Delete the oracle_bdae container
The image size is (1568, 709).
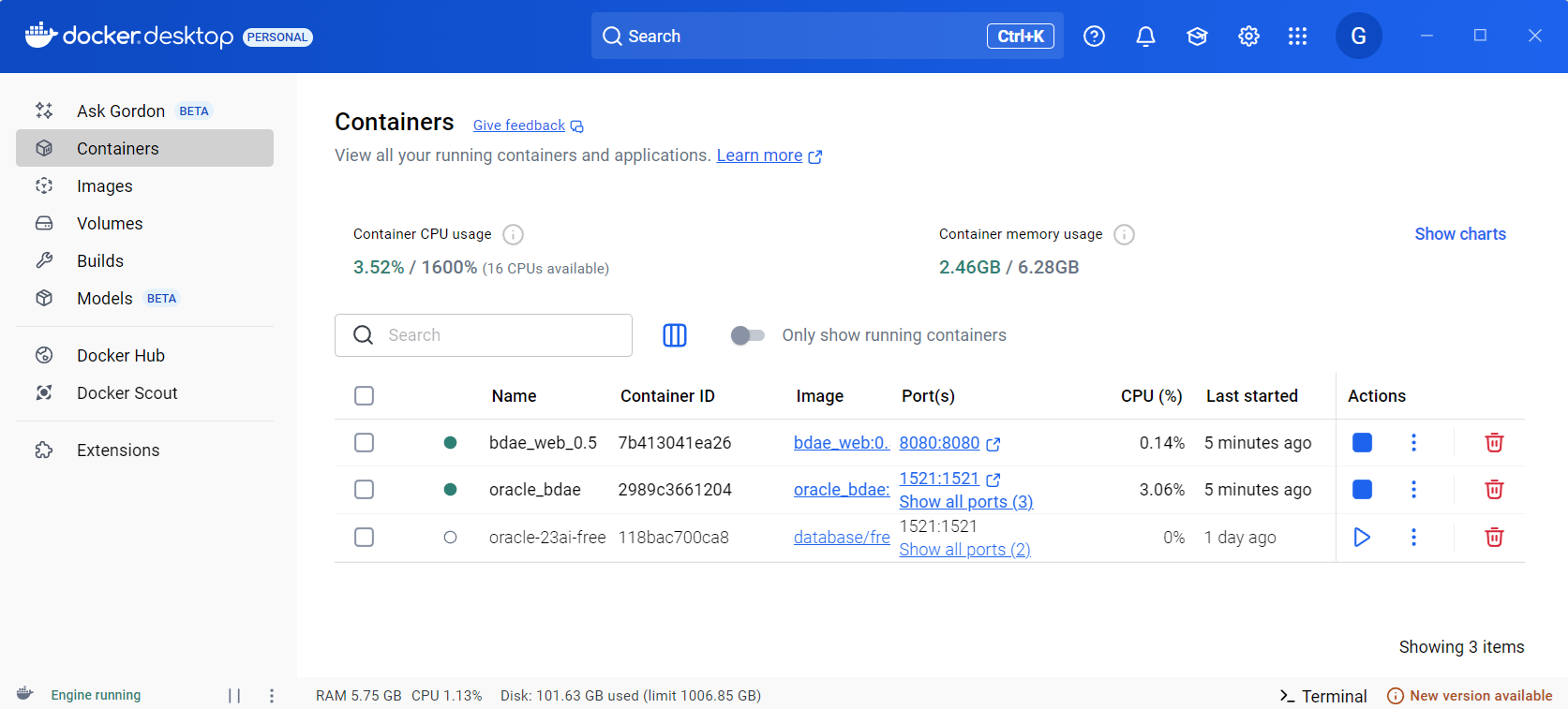coord(1494,490)
